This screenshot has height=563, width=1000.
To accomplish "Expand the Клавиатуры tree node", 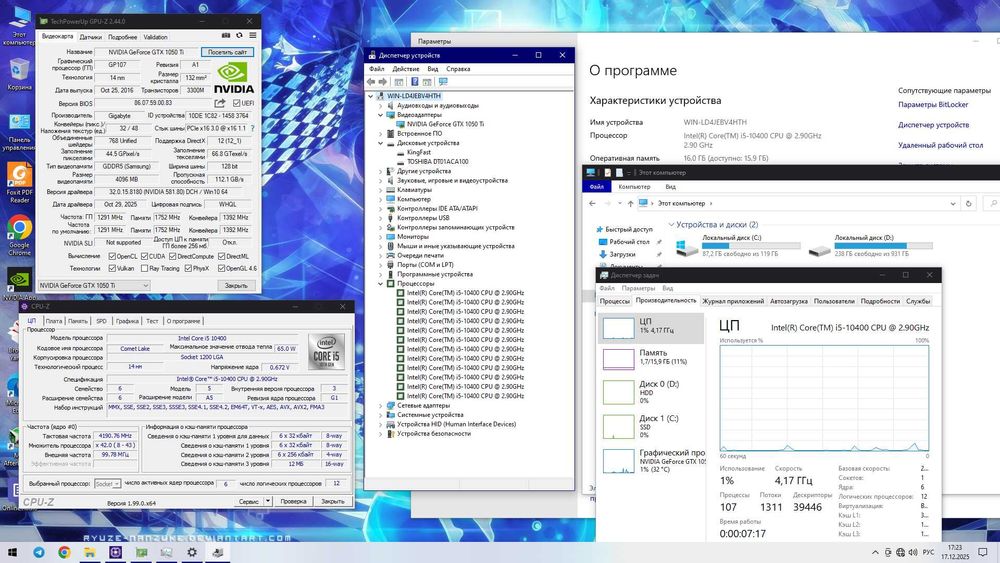I will [381, 190].
